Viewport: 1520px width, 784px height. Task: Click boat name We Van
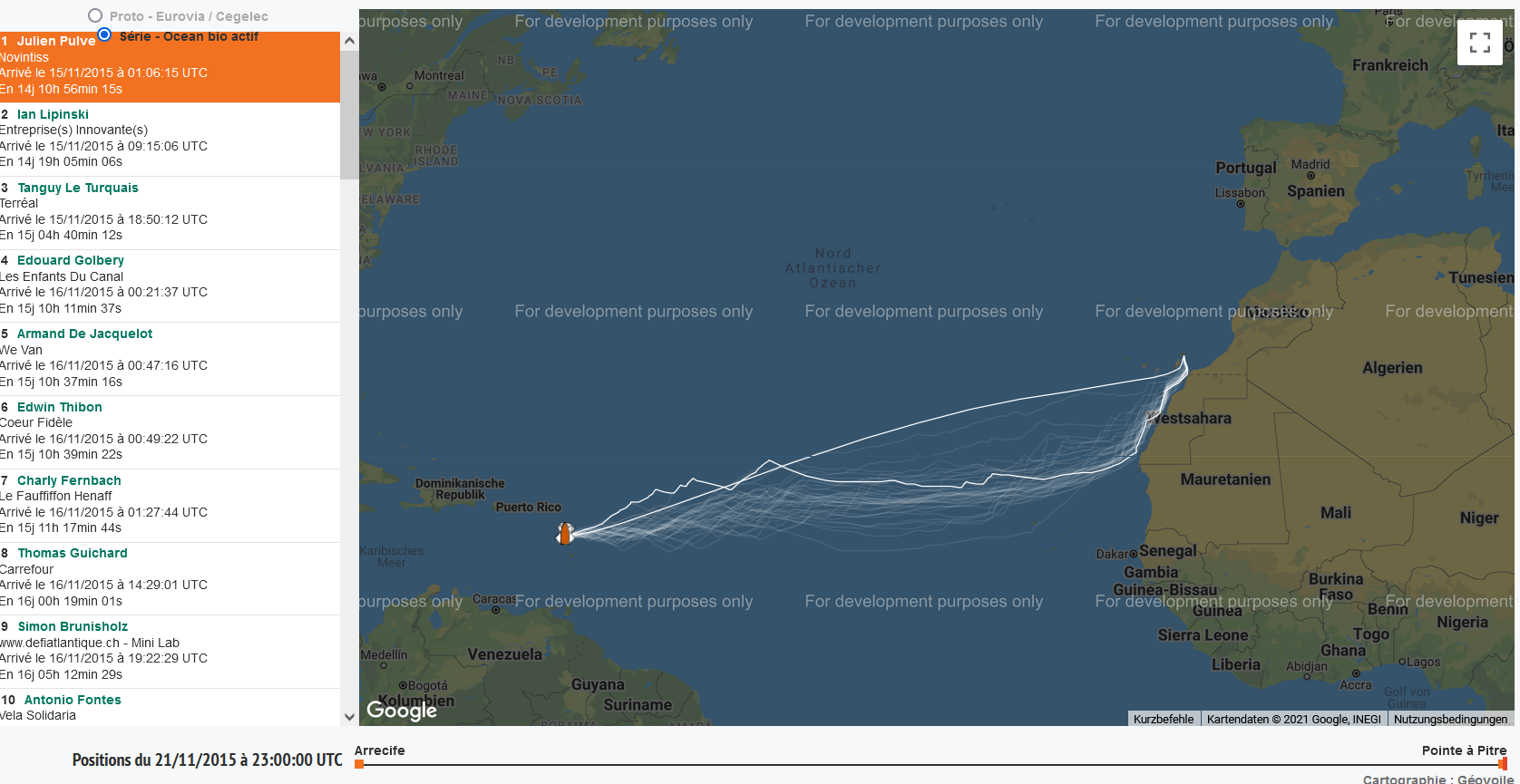[21, 350]
